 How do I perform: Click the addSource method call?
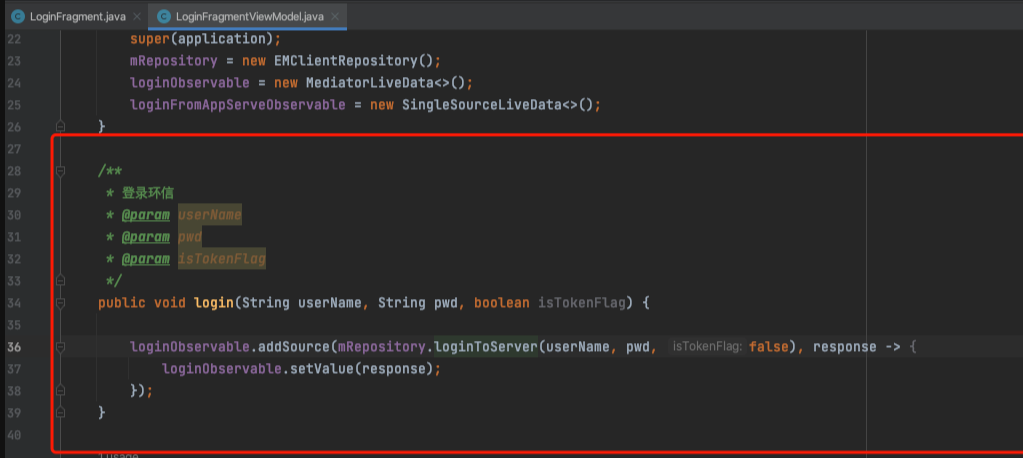pos(294,347)
